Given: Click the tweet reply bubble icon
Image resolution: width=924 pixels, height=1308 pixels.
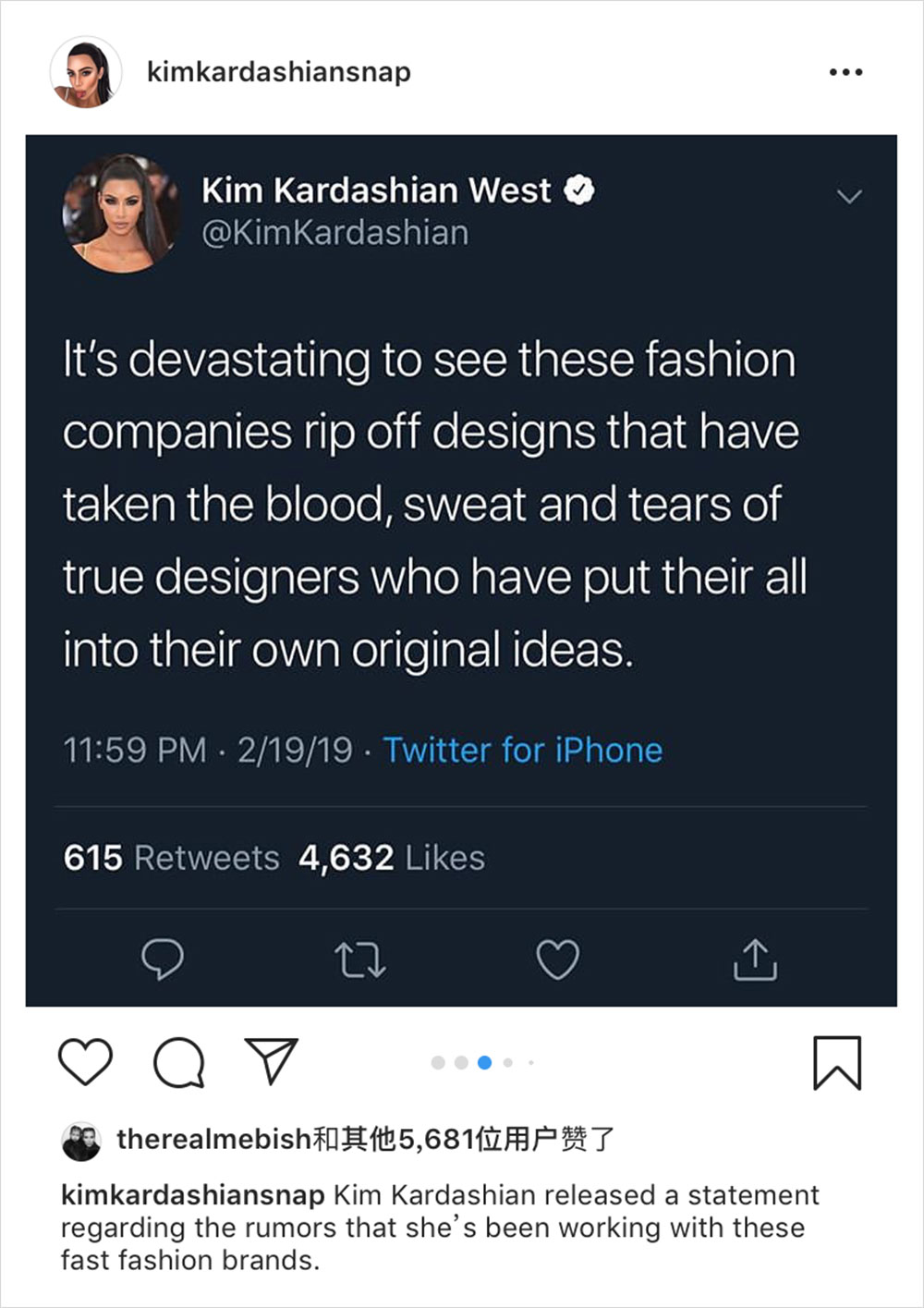Looking at the screenshot, I should pyautogui.click(x=163, y=960).
